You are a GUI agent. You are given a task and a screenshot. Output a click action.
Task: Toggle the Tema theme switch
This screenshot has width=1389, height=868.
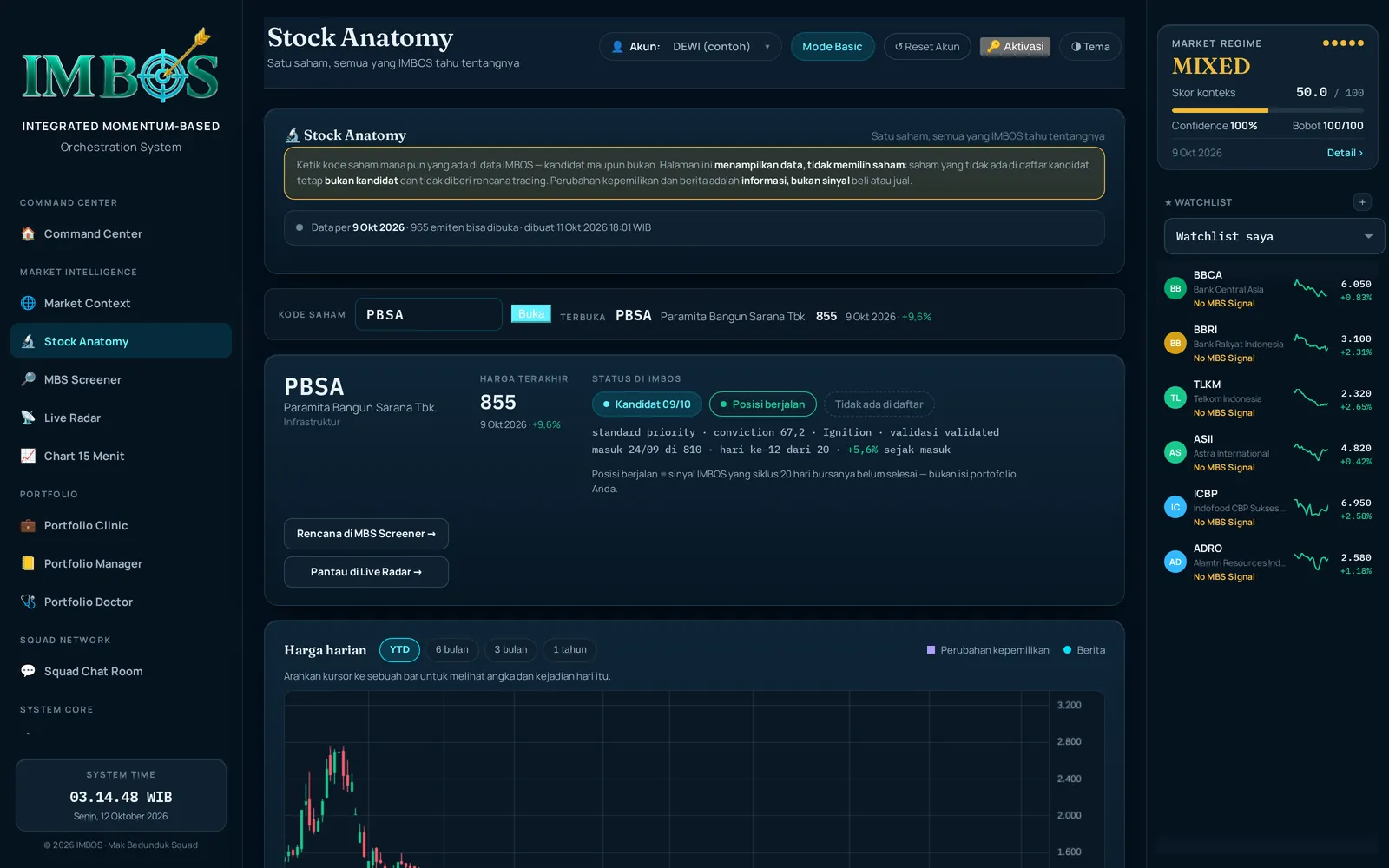pyautogui.click(x=1090, y=47)
